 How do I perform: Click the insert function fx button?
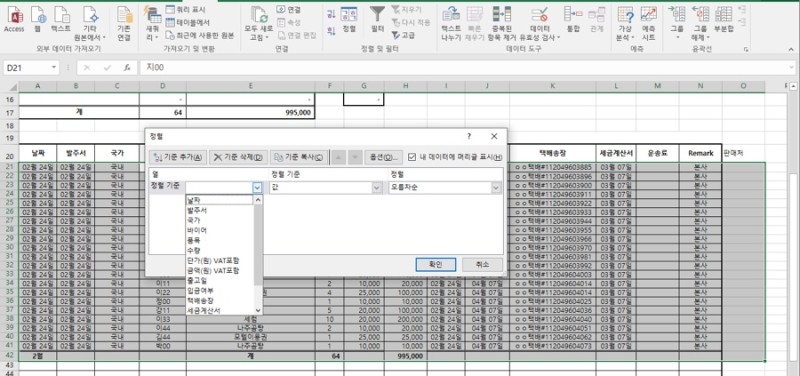click(x=127, y=67)
